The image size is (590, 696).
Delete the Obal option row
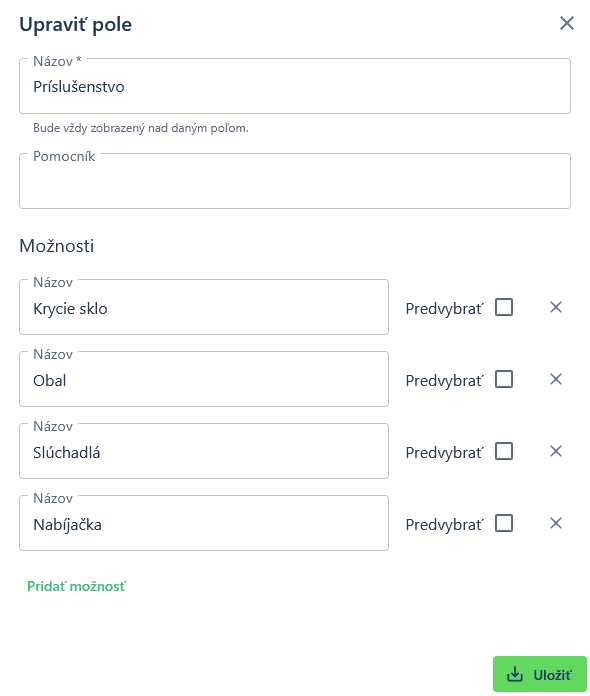[x=556, y=379]
